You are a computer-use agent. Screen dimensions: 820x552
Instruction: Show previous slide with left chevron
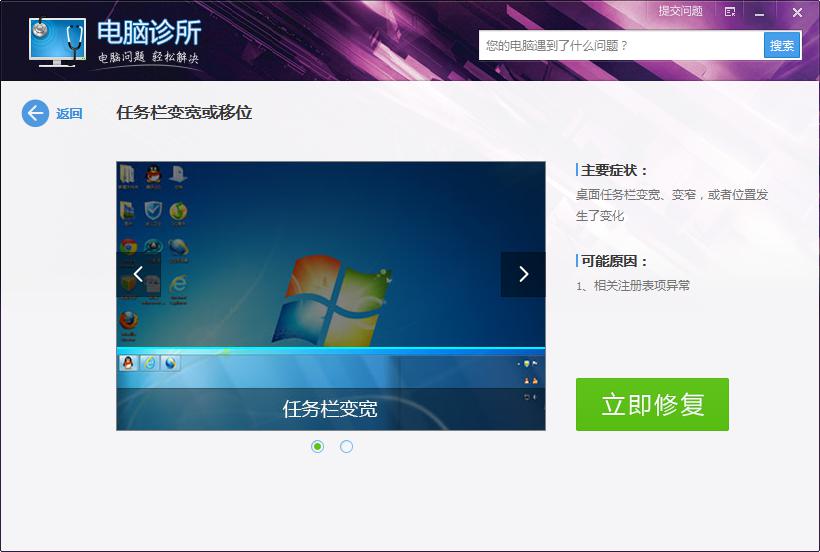(138, 274)
